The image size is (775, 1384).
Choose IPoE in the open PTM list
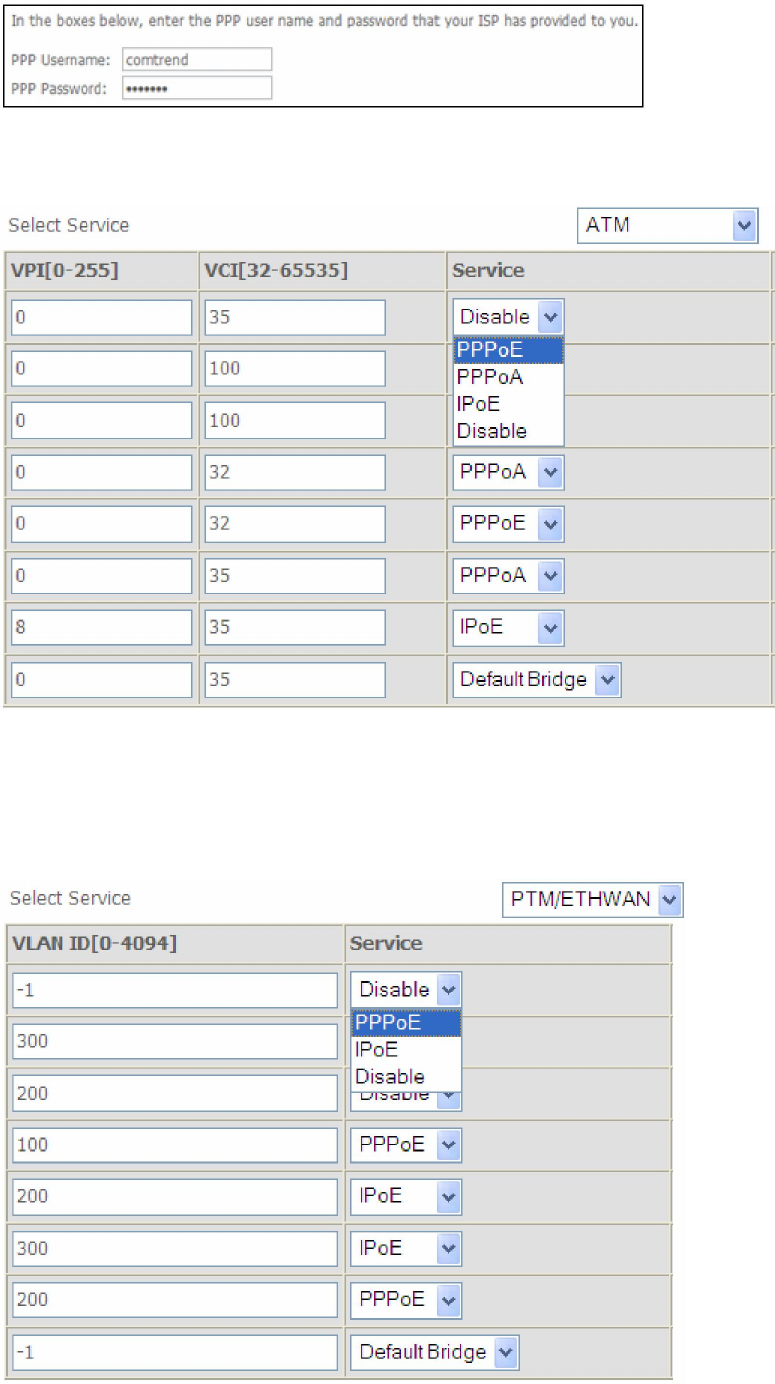406,1050
